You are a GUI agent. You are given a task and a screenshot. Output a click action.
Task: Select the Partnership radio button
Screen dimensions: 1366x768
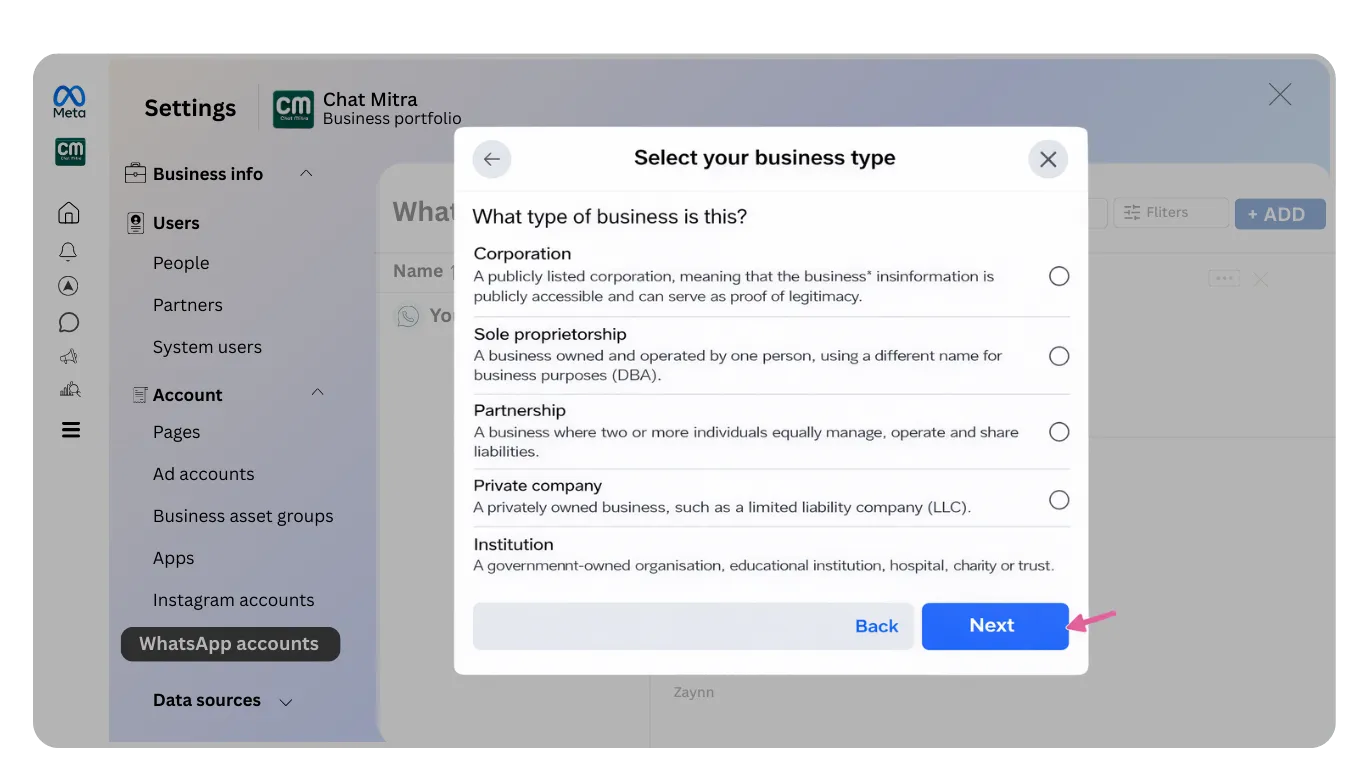tap(1059, 431)
